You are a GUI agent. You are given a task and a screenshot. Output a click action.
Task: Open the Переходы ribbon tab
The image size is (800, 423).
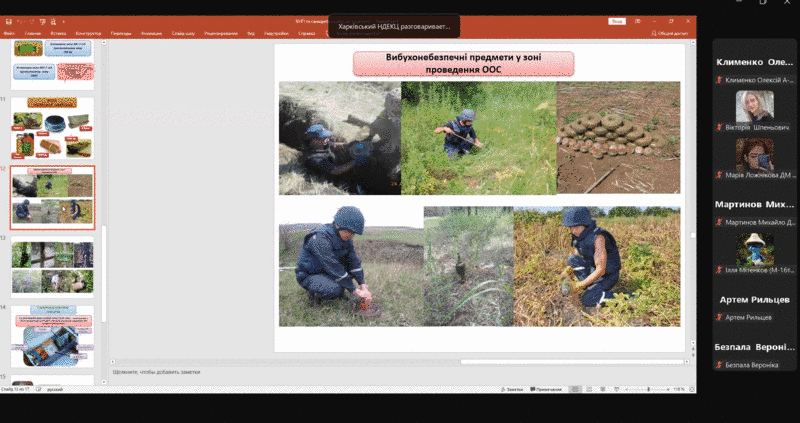[121, 34]
